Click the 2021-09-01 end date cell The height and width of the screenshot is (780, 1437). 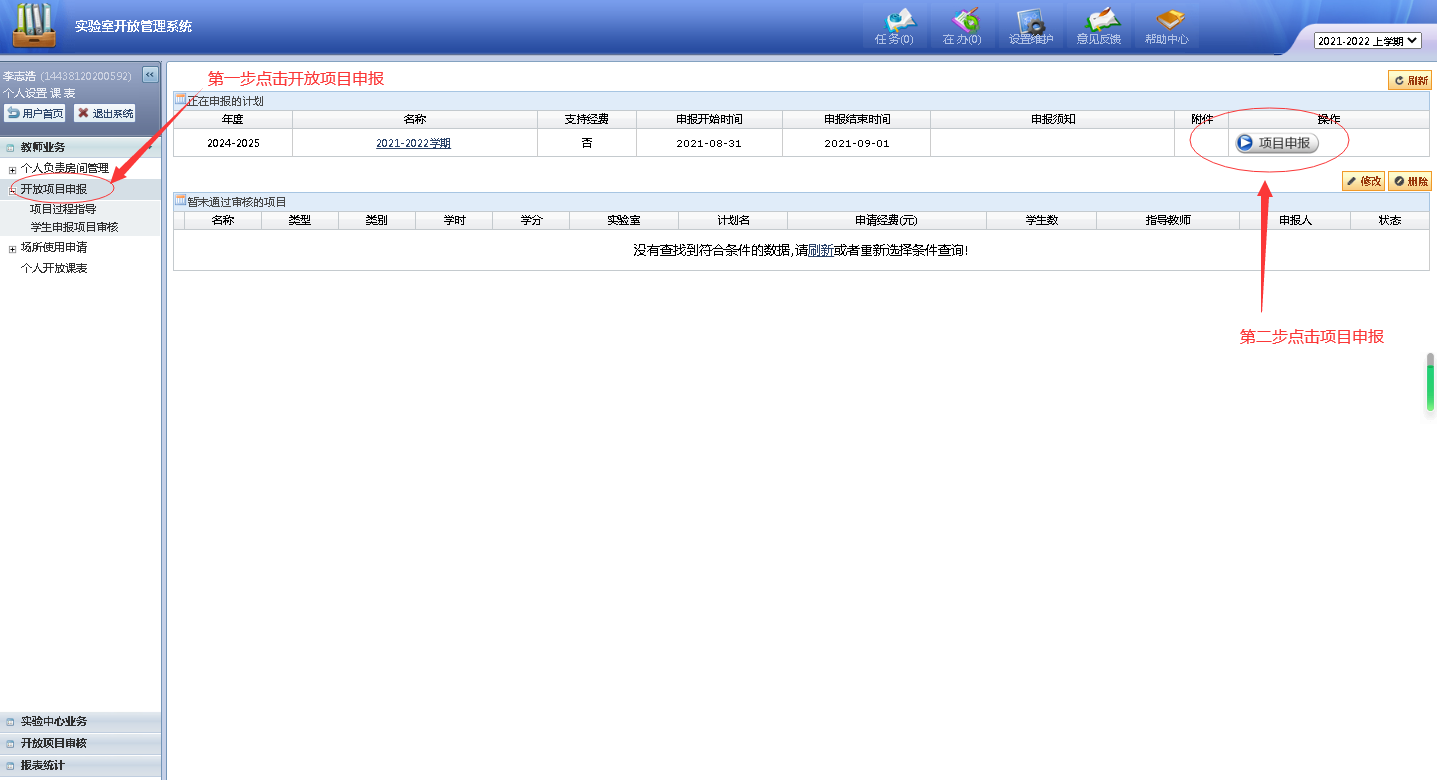click(x=857, y=143)
